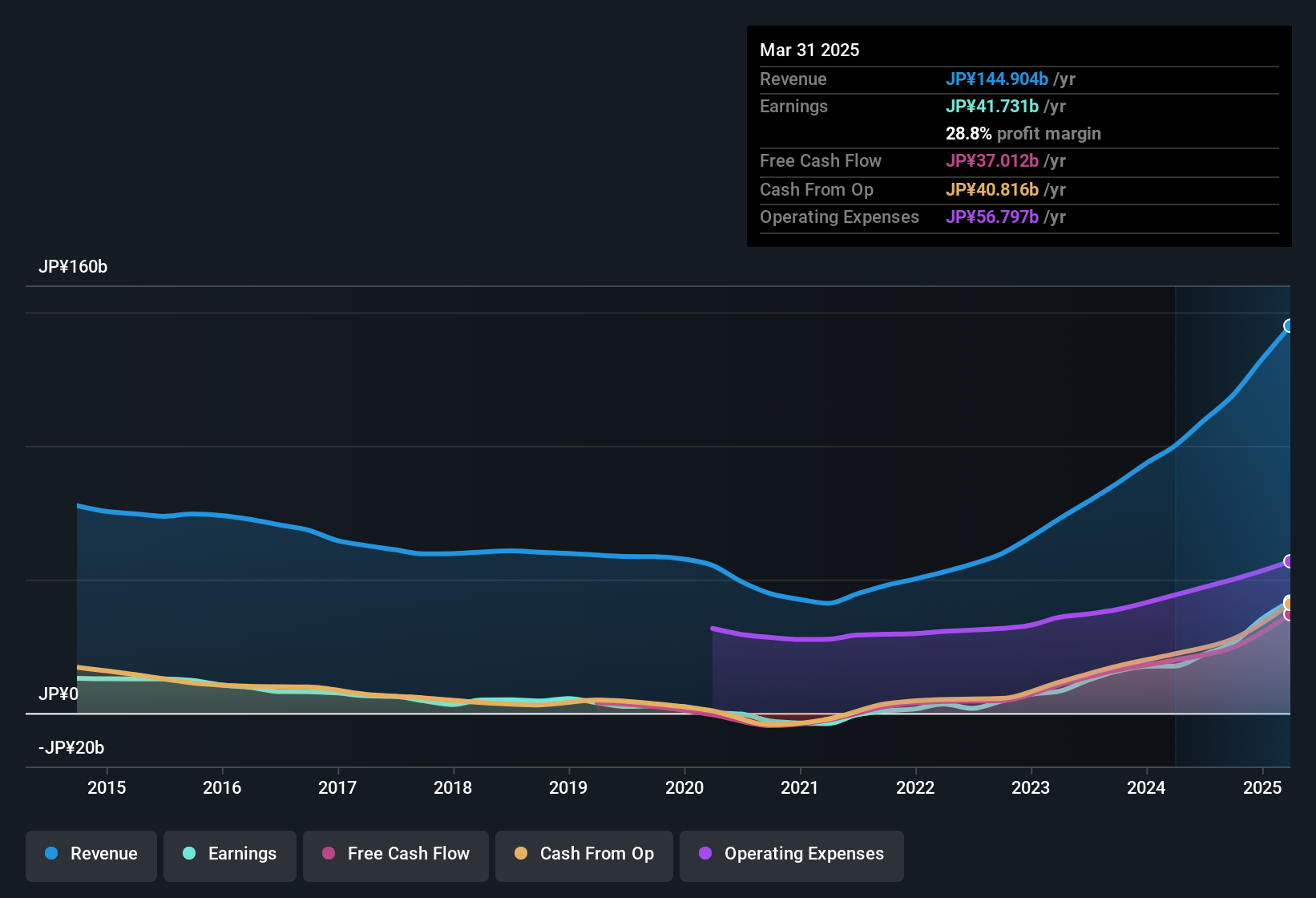Click the Earnings value JP¥41.731b in tooltip

tap(992, 106)
